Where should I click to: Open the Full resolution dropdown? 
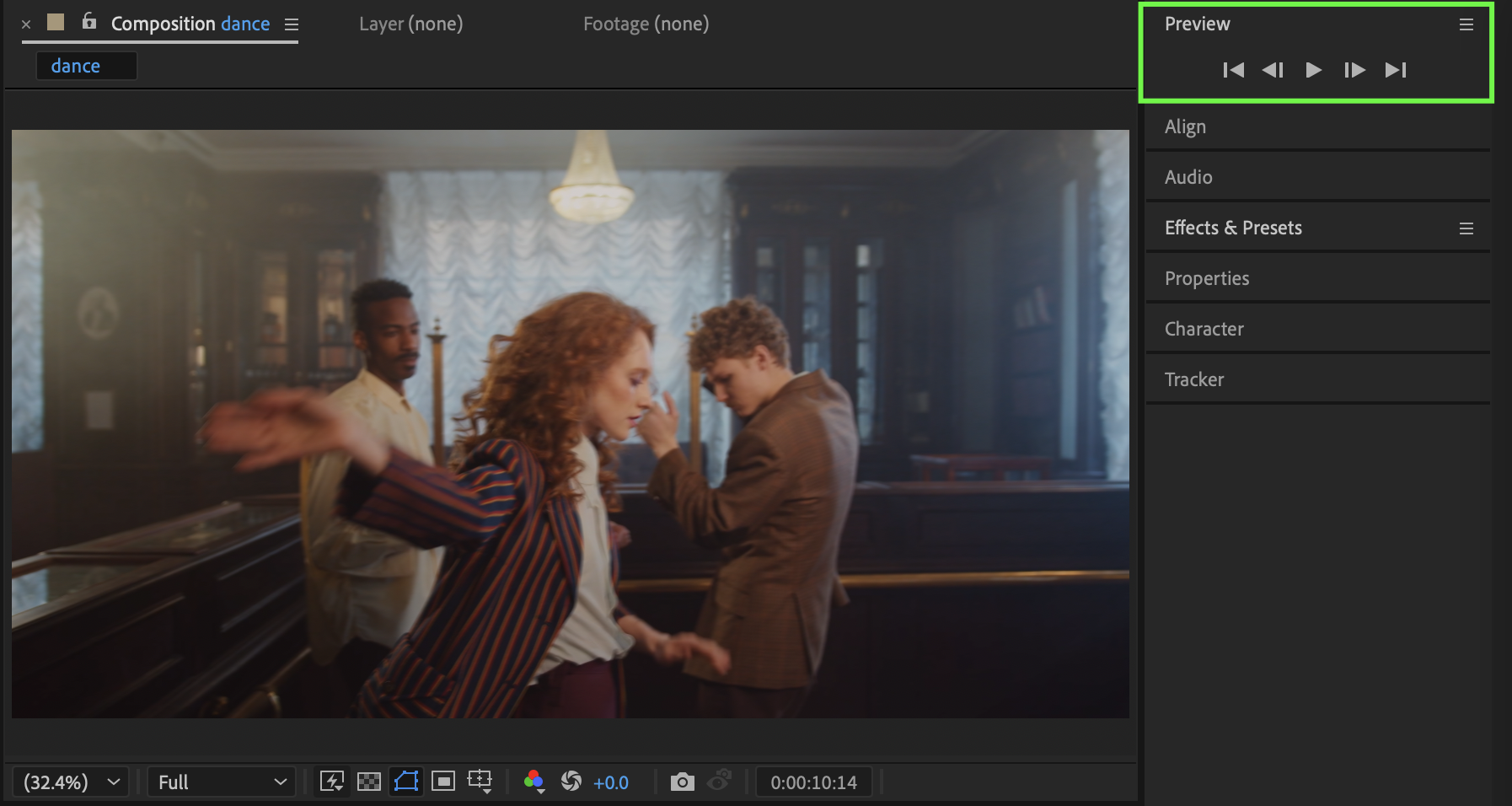(x=222, y=782)
